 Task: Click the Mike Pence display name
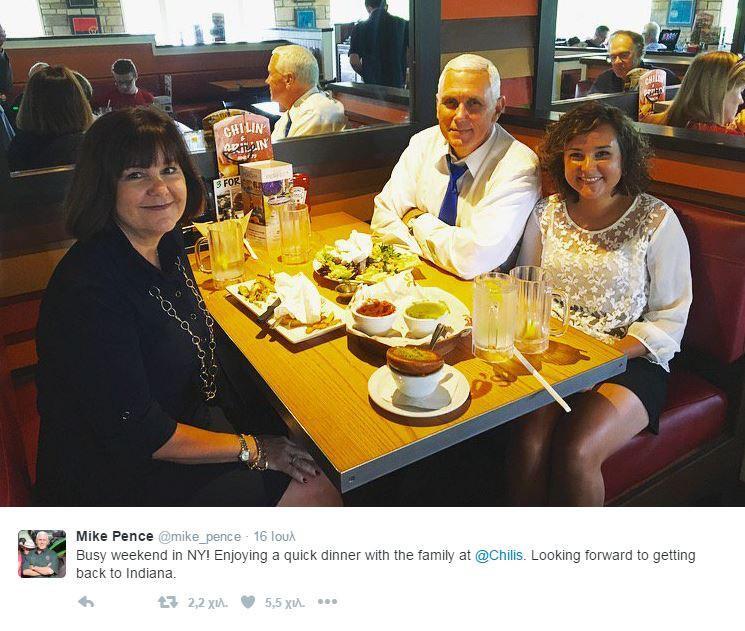(x=115, y=536)
